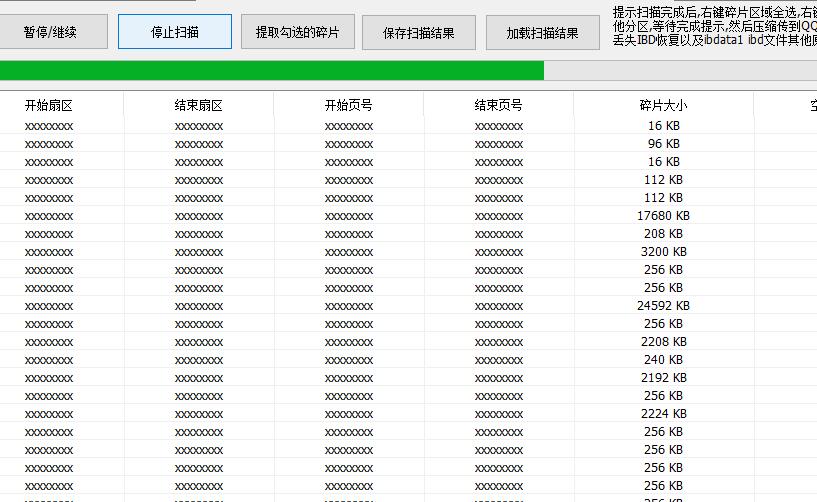Select the 3200 KB fragment entry
The width and height of the screenshot is (817, 502).
click(663, 252)
